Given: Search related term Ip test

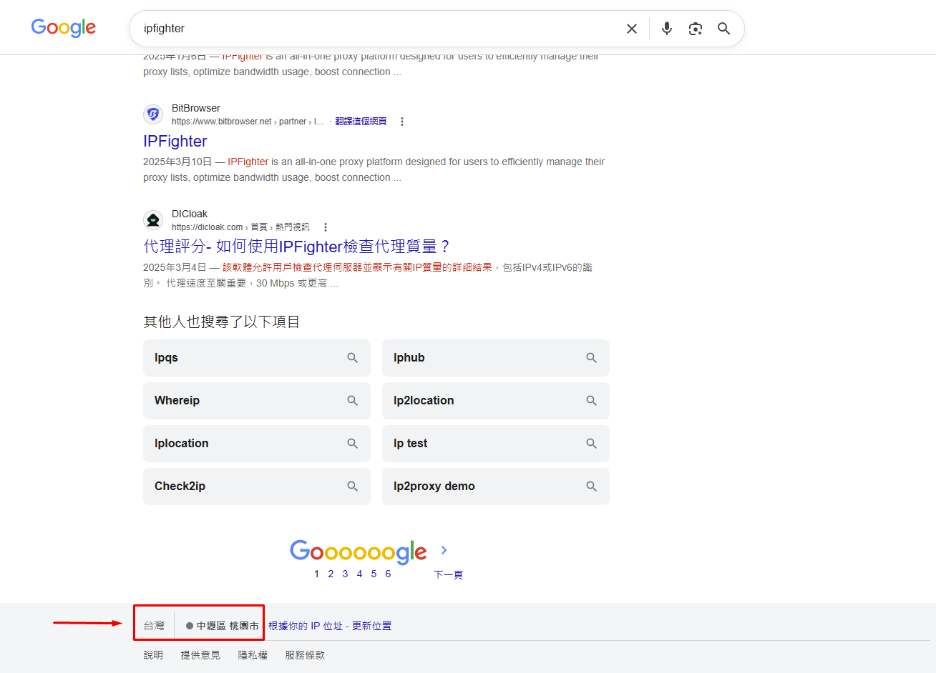Looking at the screenshot, I should (x=495, y=444).
